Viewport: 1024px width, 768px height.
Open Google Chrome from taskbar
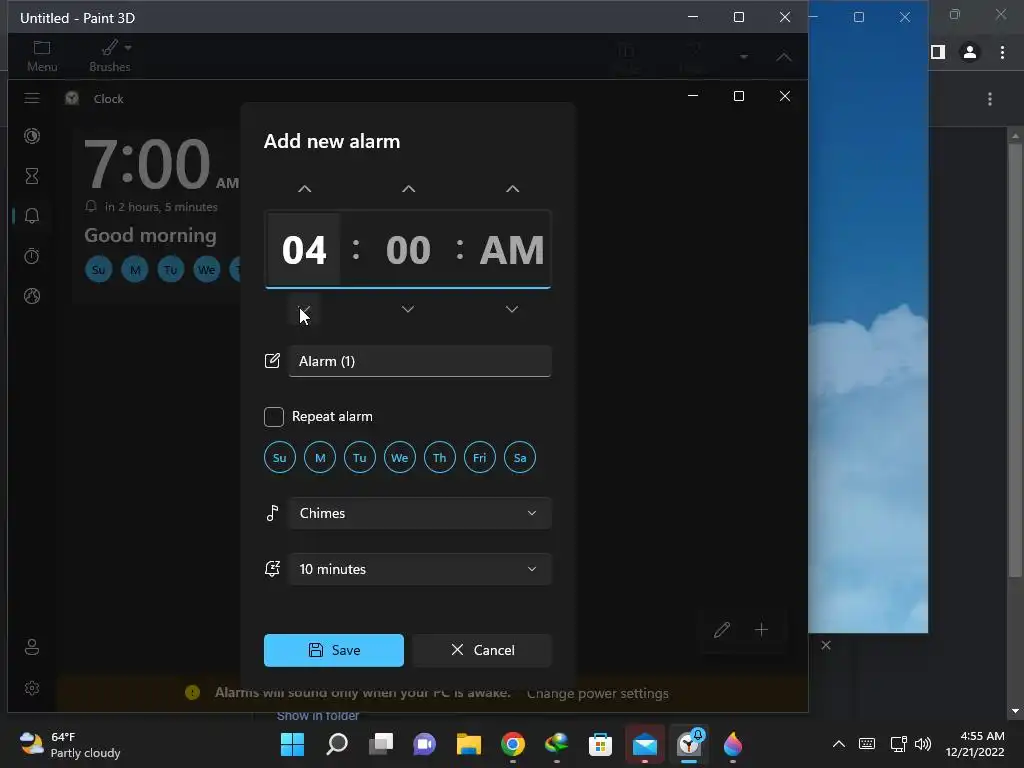(513, 744)
